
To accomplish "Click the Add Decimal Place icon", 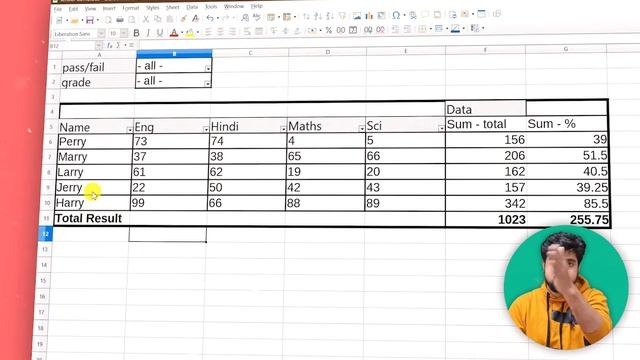I will tap(368, 30).
